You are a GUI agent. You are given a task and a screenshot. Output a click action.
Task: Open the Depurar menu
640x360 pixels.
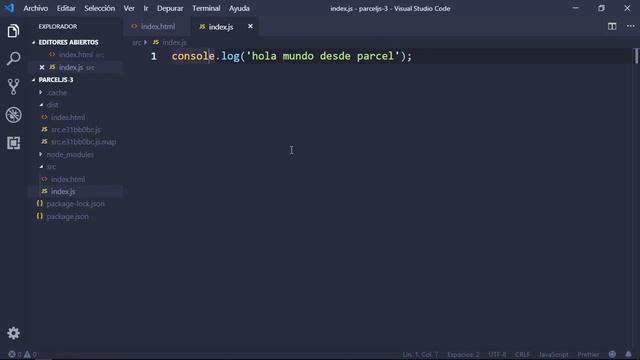[x=170, y=8]
